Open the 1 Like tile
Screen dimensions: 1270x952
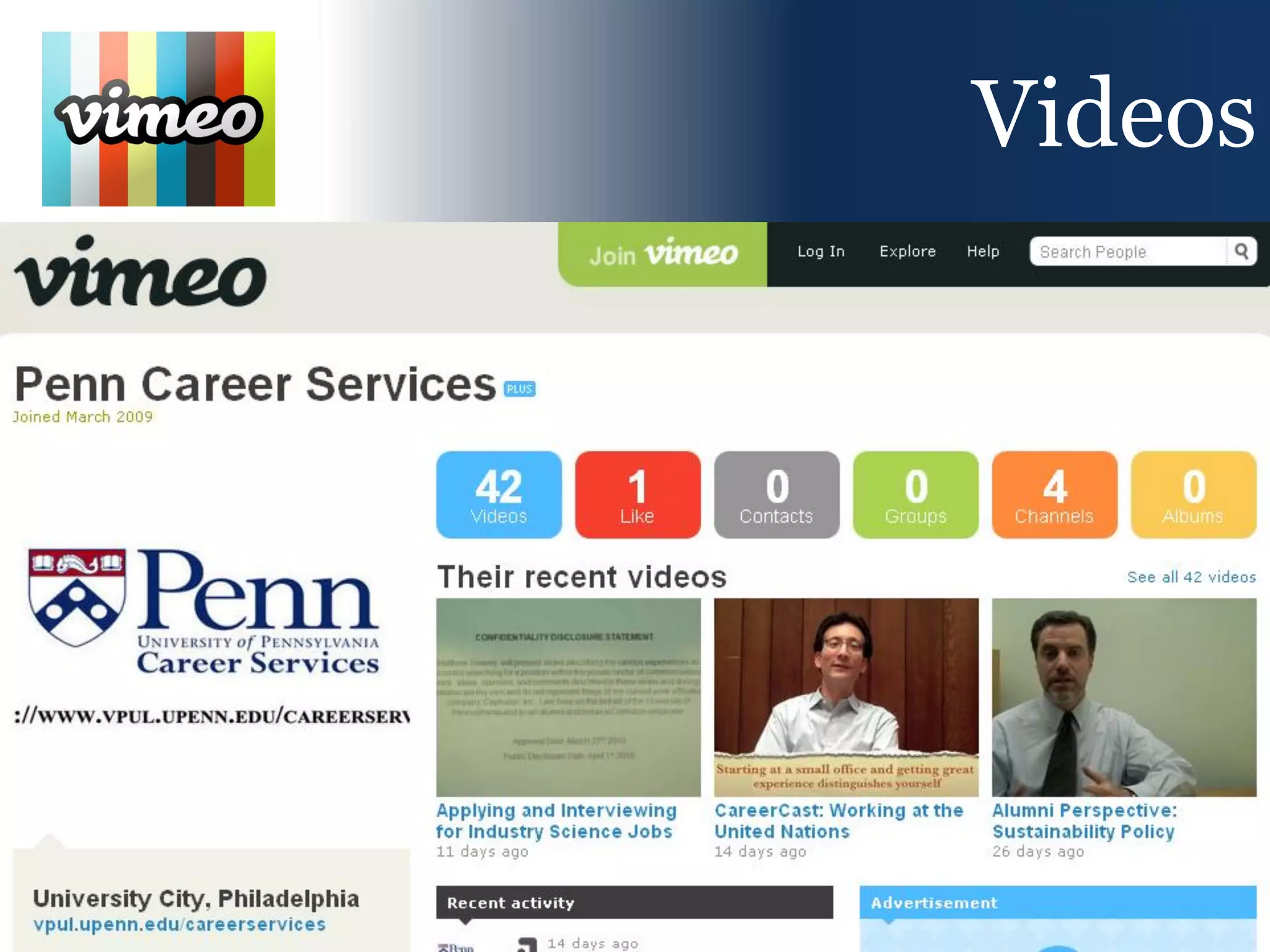[x=637, y=495]
